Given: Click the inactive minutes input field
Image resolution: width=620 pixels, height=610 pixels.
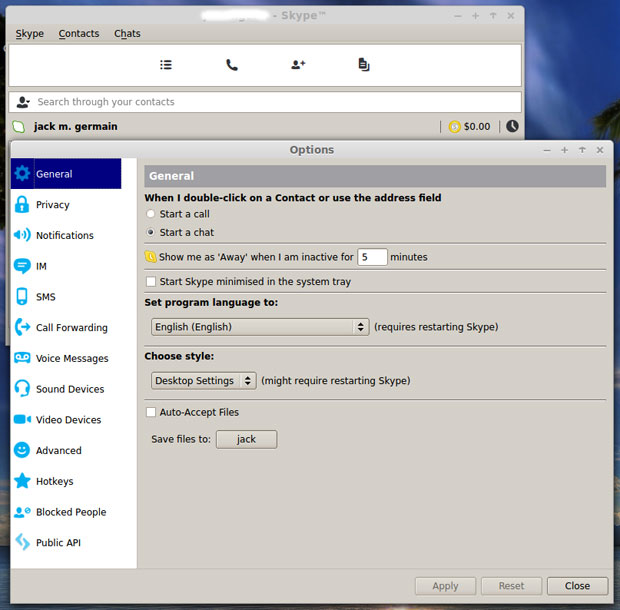Looking at the screenshot, I should (x=372, y=257).
